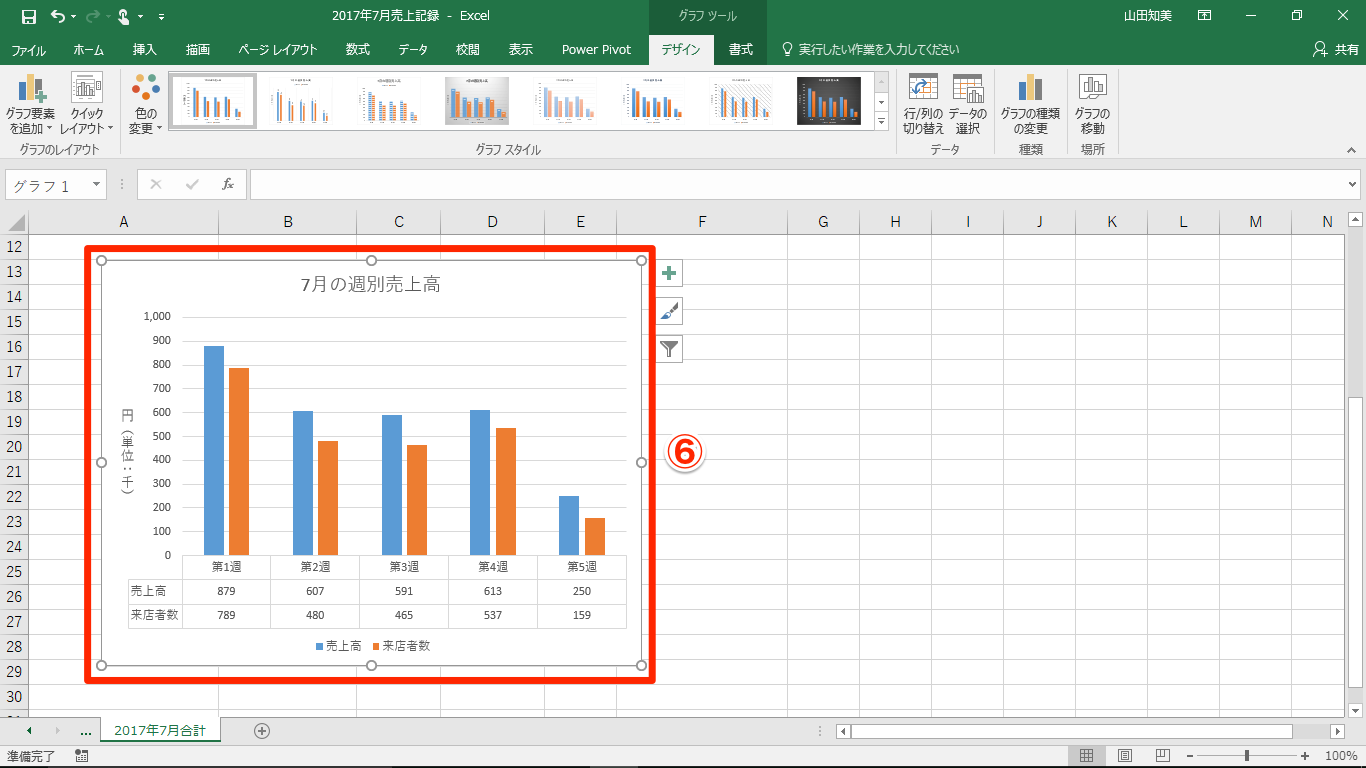
Task: Click the Tell Me search box
Action: click(x=870, y=49)
